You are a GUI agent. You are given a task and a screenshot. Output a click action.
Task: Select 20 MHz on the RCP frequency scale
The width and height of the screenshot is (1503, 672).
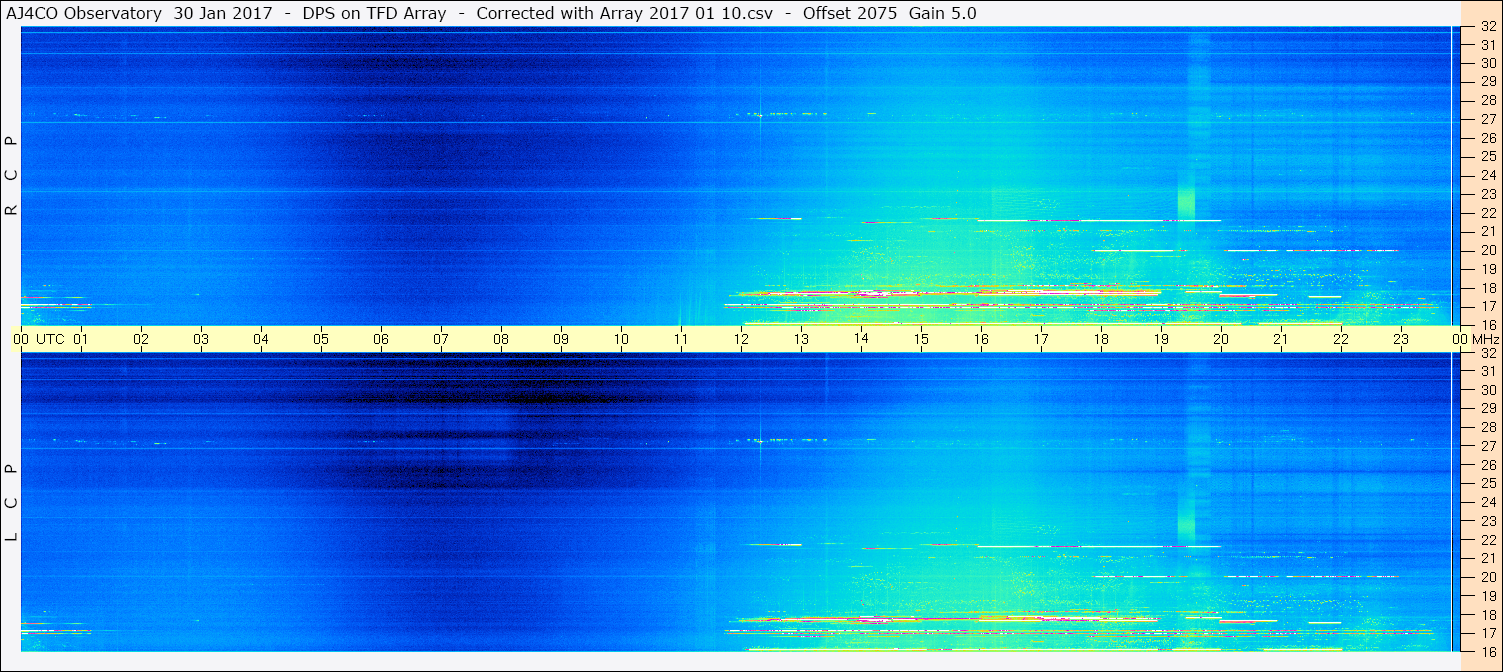[x=1488, y=250]
